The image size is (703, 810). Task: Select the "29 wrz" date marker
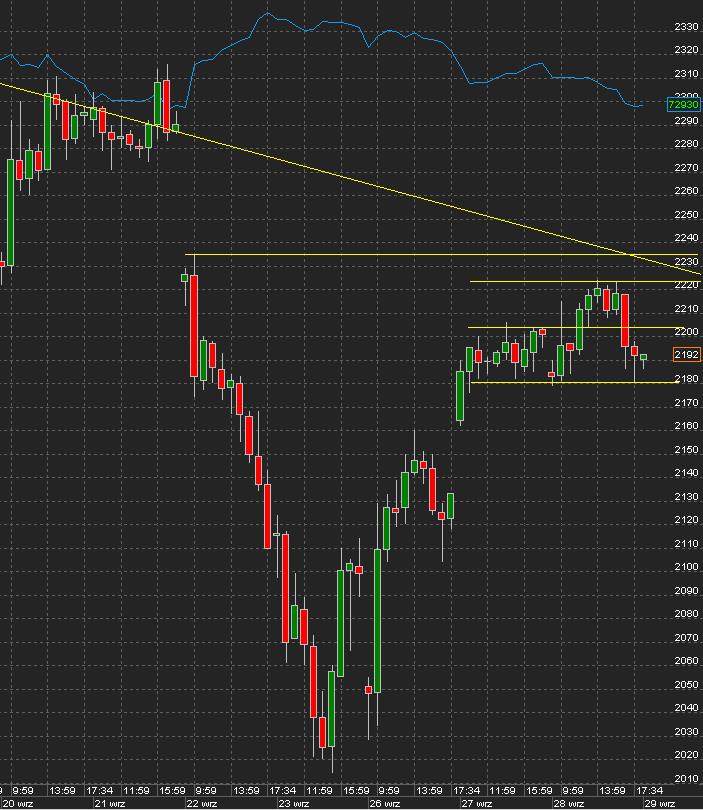point(660,803)
